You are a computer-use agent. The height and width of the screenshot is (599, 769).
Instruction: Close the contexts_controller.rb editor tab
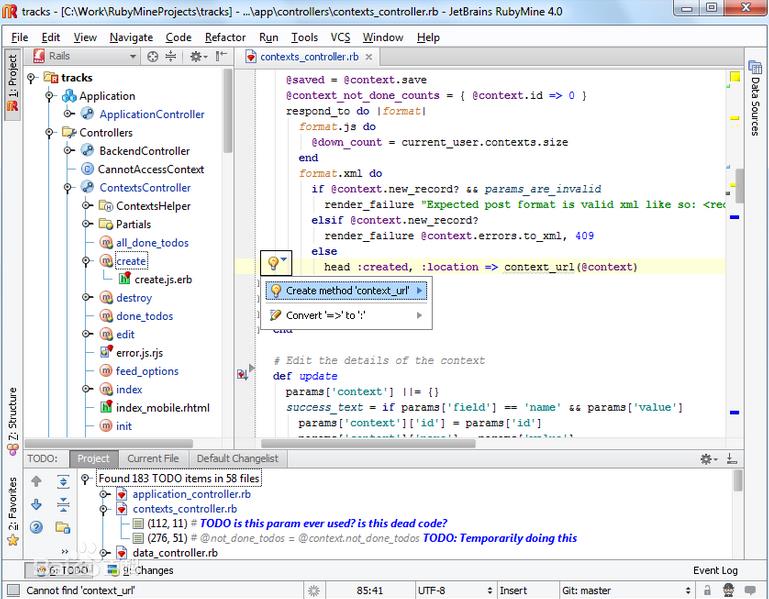point(366,57)
